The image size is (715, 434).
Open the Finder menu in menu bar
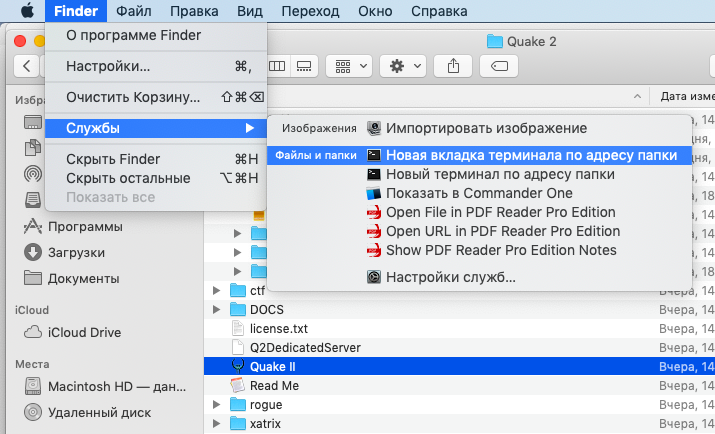click(76, 11)
